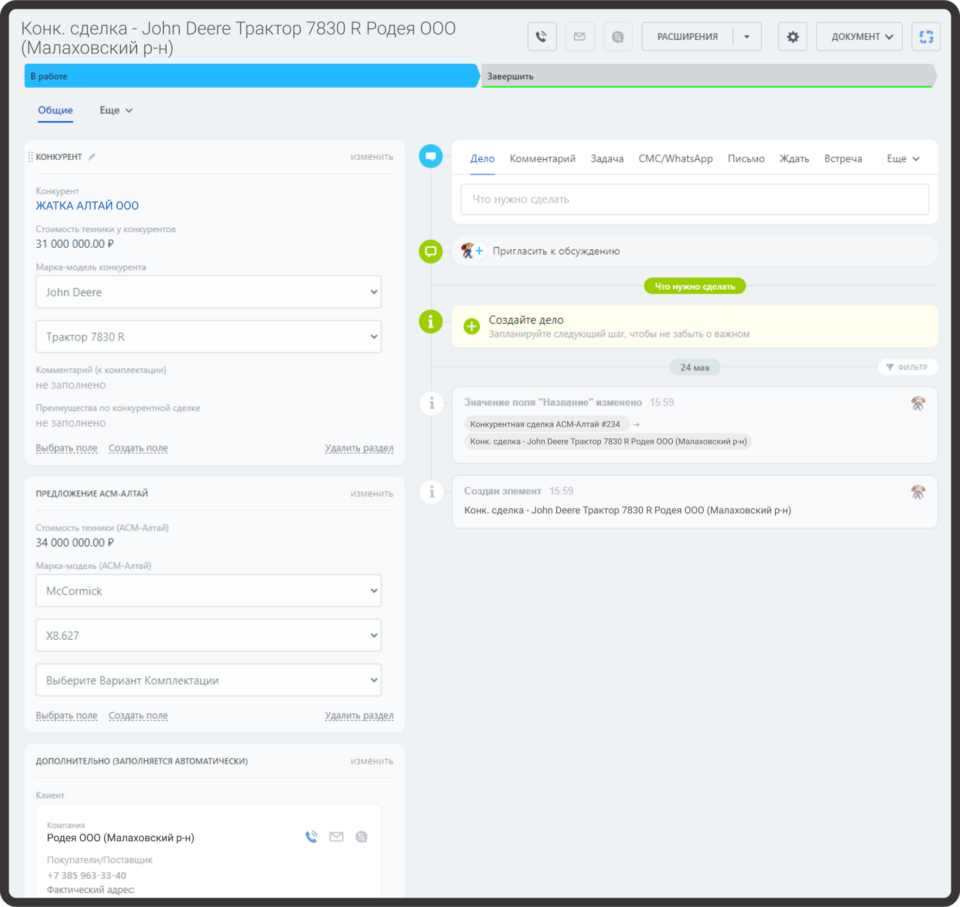Expand Выберите Вариант Комплектации dropdown

(208, 680)
